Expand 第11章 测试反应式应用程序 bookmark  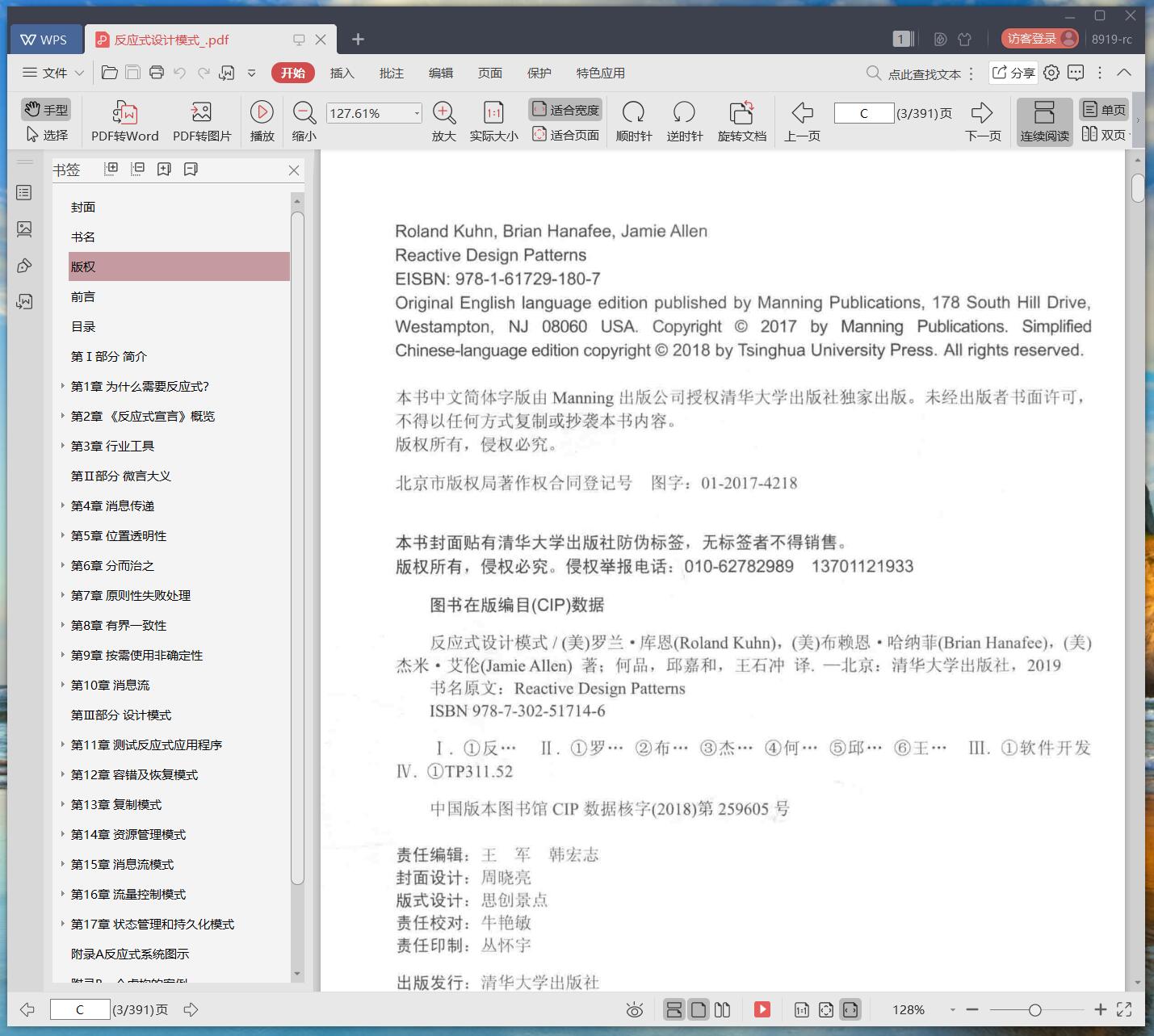[62, 744]
